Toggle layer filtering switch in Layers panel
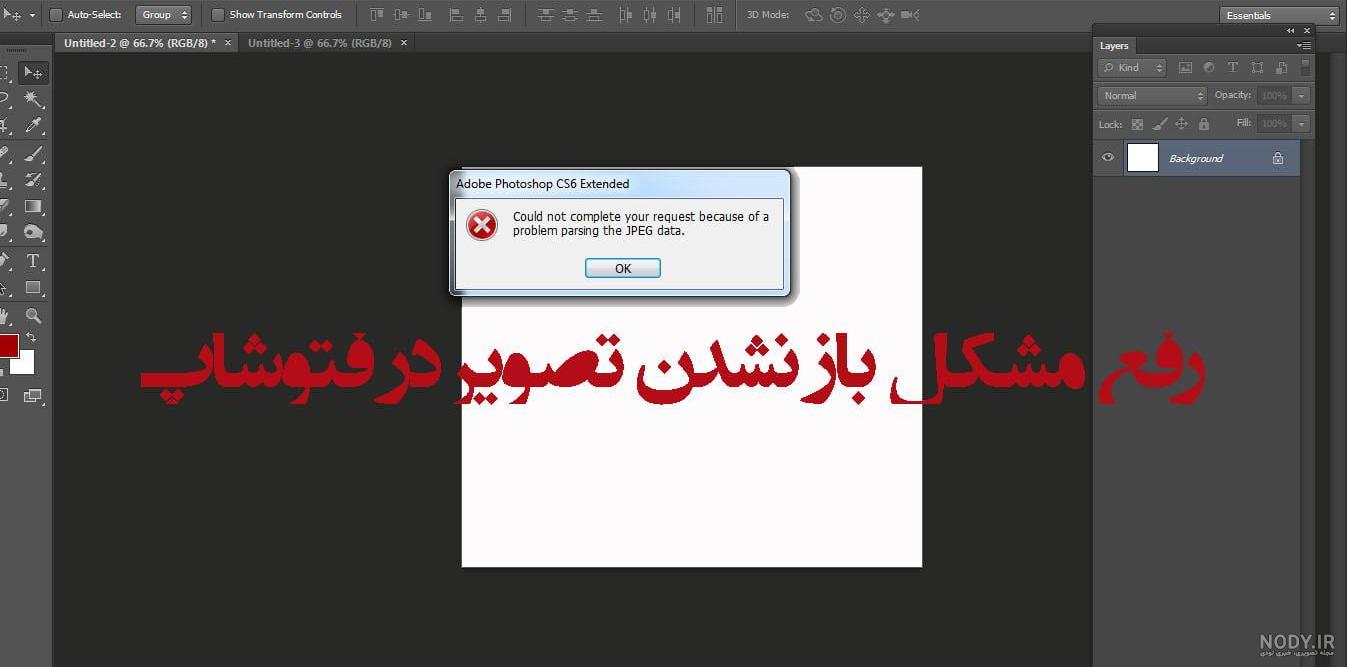The height and width of the screenshot is (667, 1347). click(1305, 67)
